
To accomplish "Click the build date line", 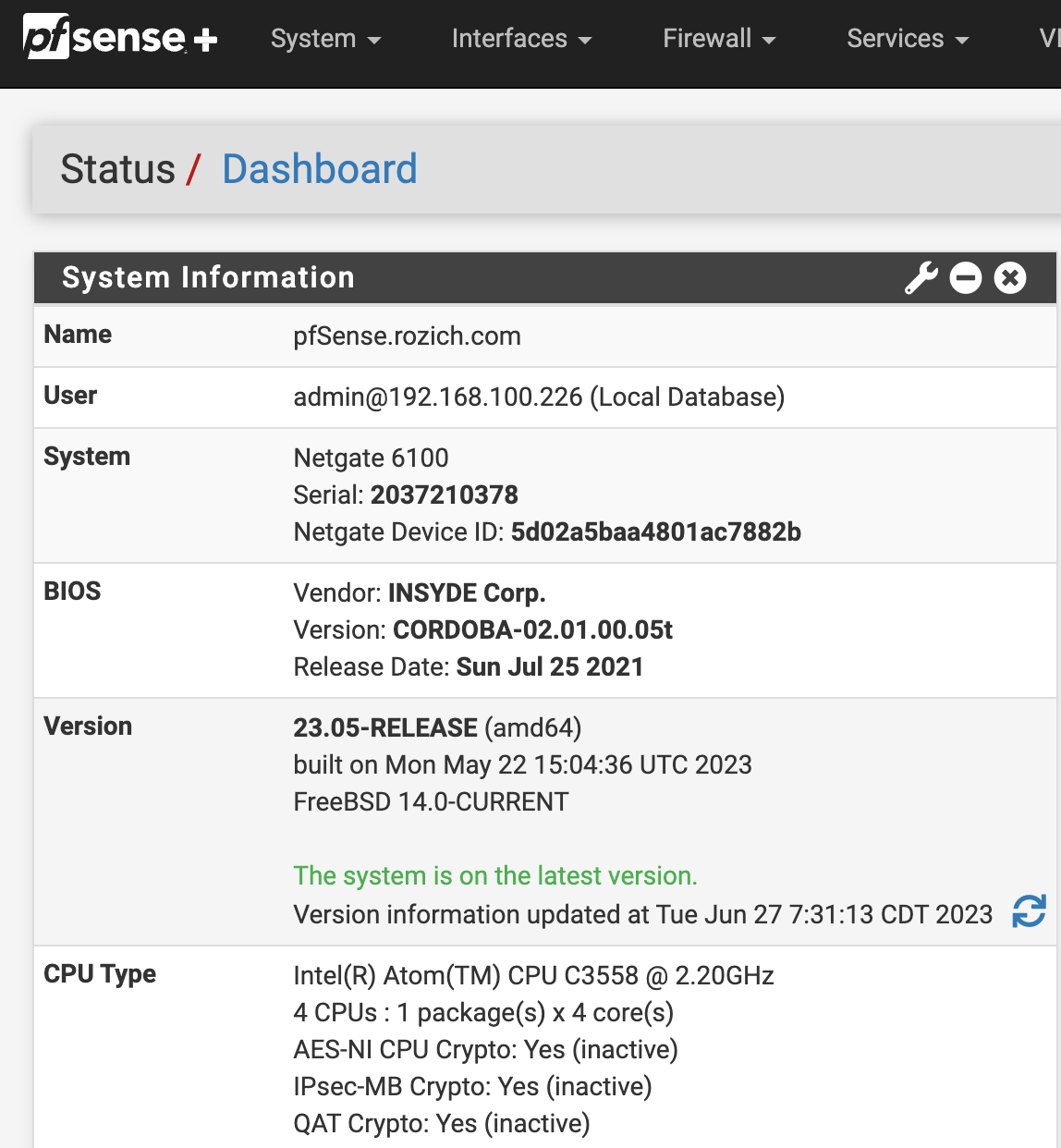I will pos(523,764).
